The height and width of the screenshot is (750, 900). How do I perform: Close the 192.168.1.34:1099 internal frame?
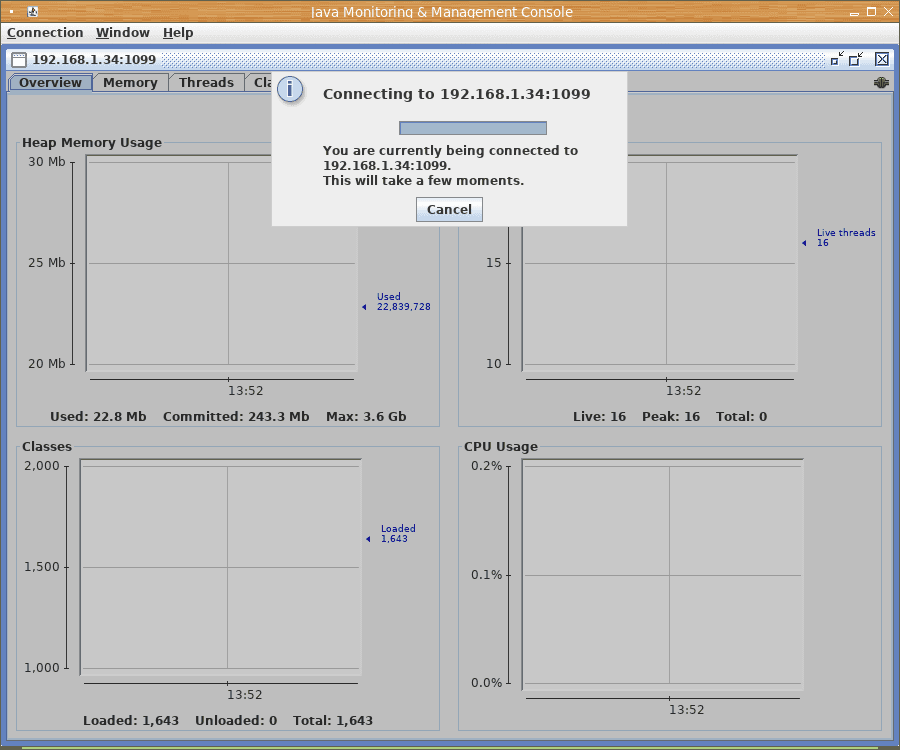(x=881, y=59)
